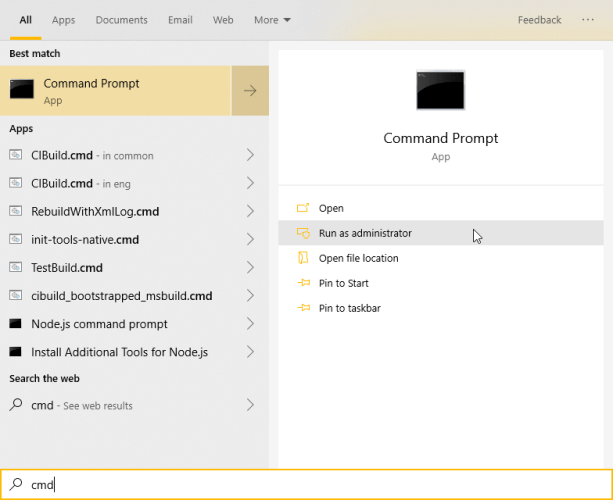Viewport: 613px width, 500px height.
Task: Click the large Command Prompt preview icon
Action: [440, 91]
